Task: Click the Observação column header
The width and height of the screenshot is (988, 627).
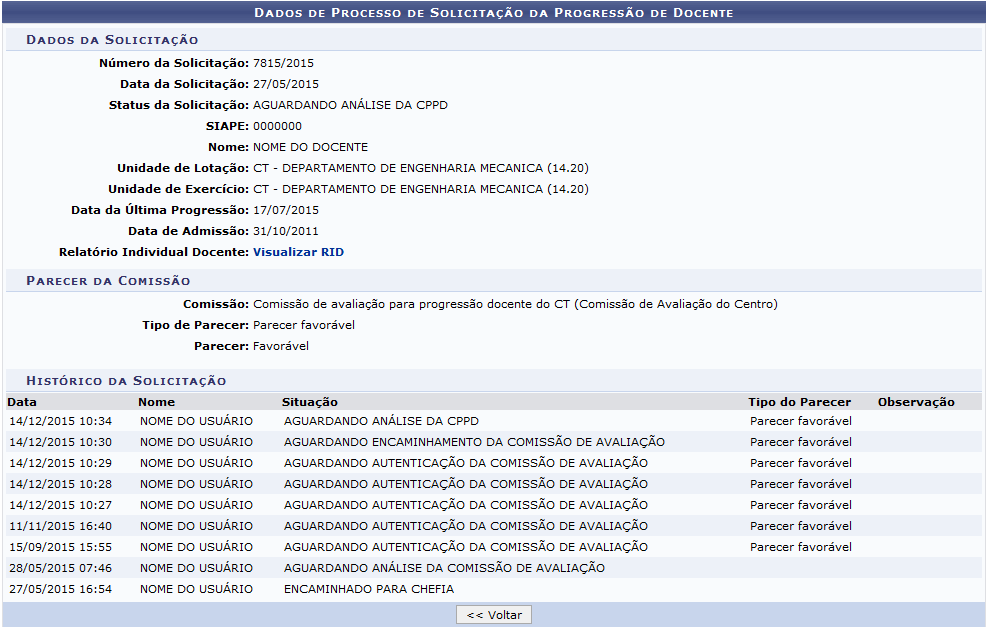Action: 916,402
